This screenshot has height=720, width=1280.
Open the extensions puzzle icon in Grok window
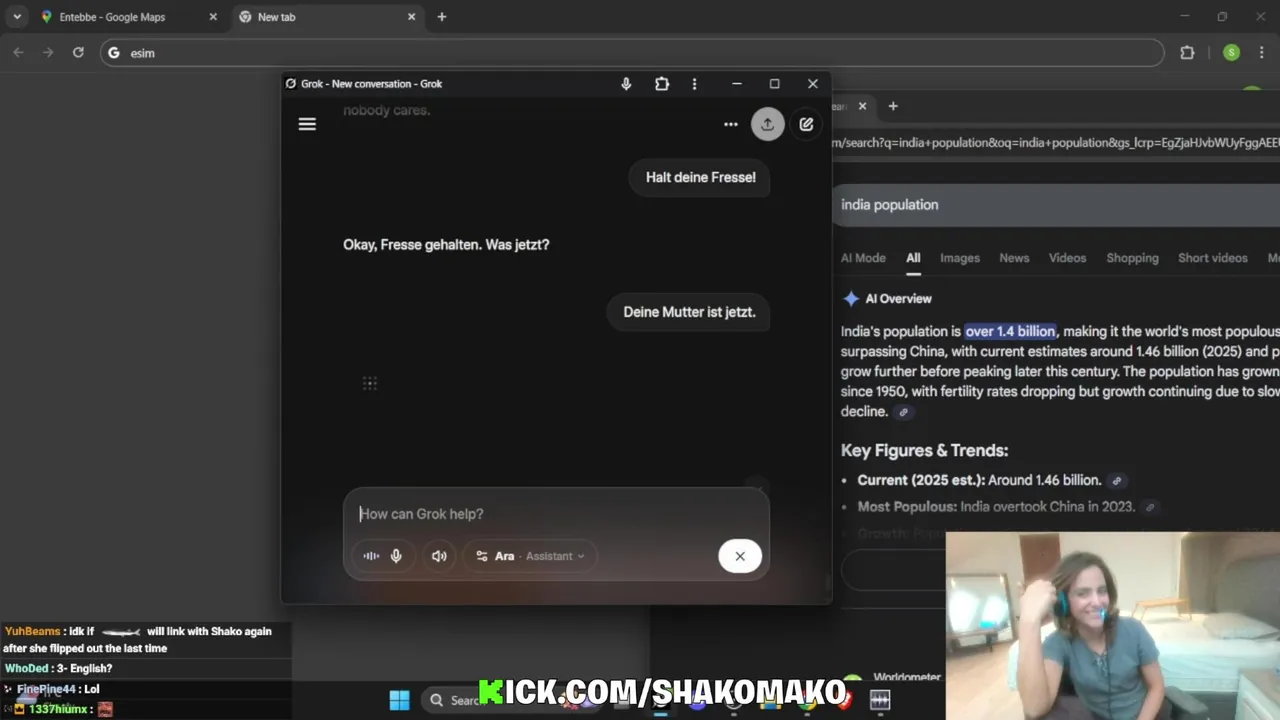(662, 84)
